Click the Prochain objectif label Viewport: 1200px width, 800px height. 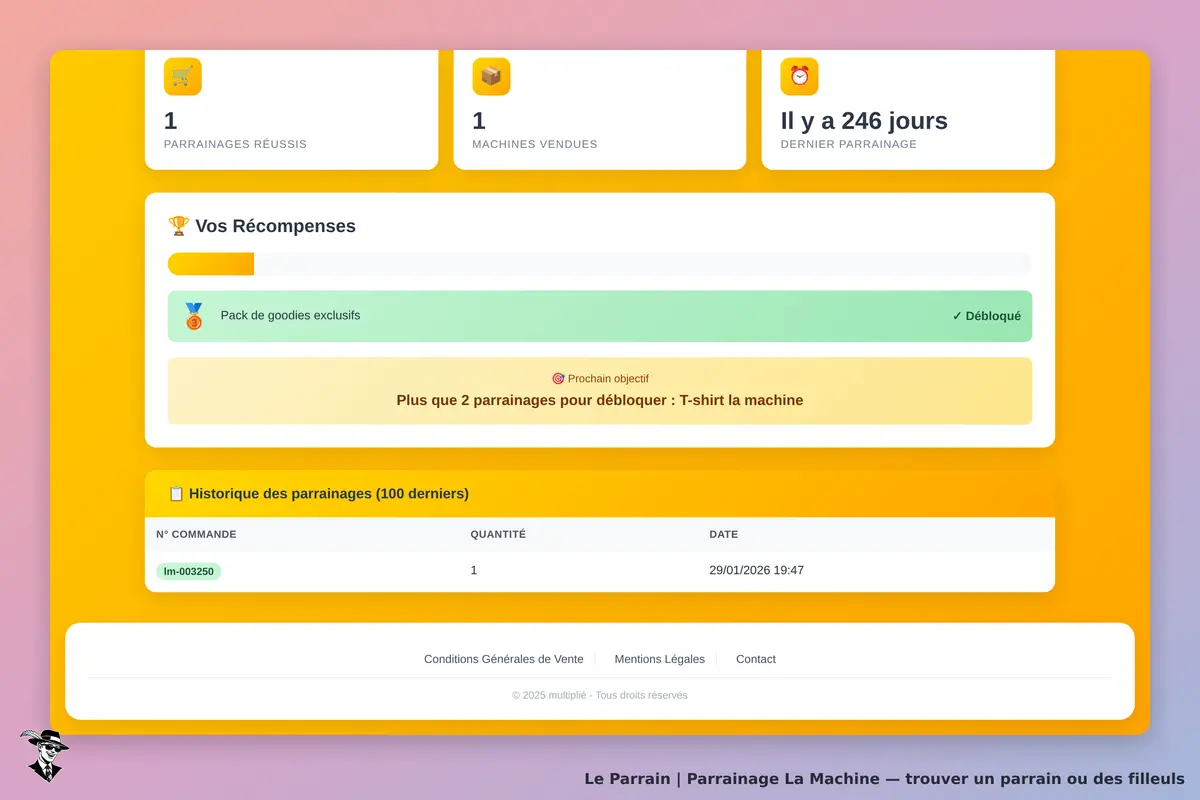pos(608,379)
